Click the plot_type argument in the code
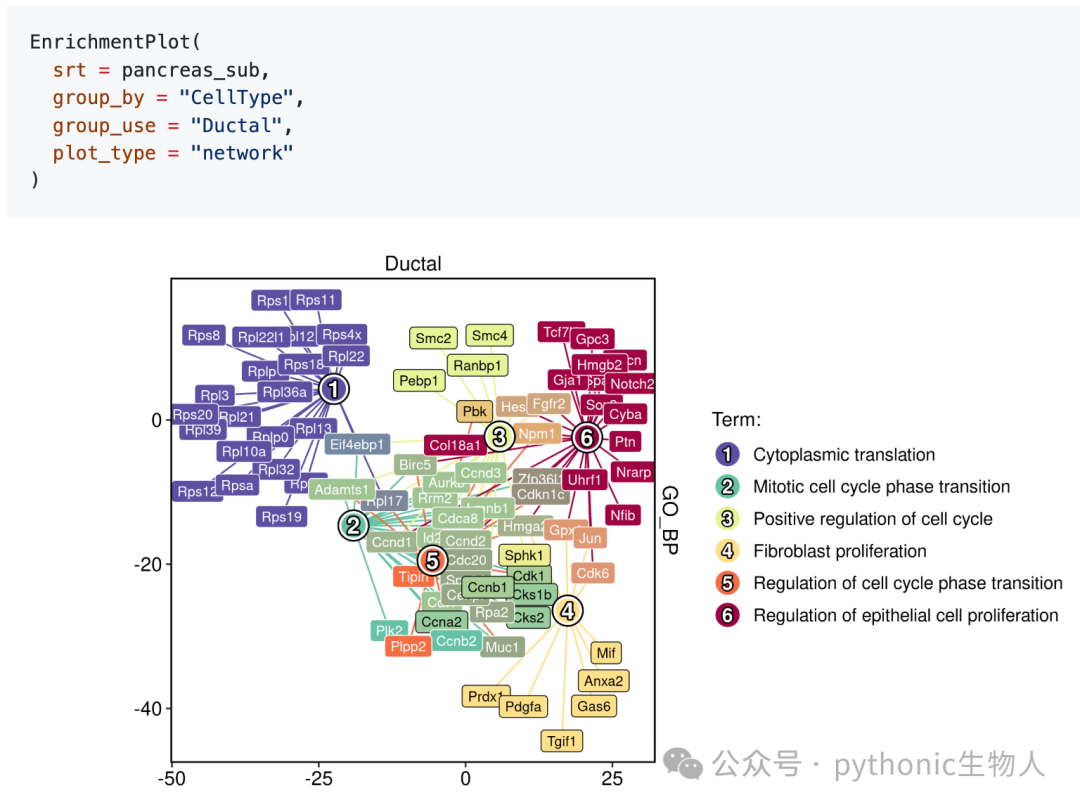This screenshot has height=807, width=1080. [104, 153]
